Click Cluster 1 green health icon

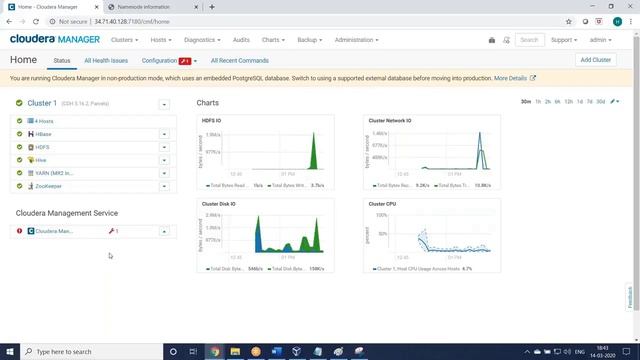[19, 103]
